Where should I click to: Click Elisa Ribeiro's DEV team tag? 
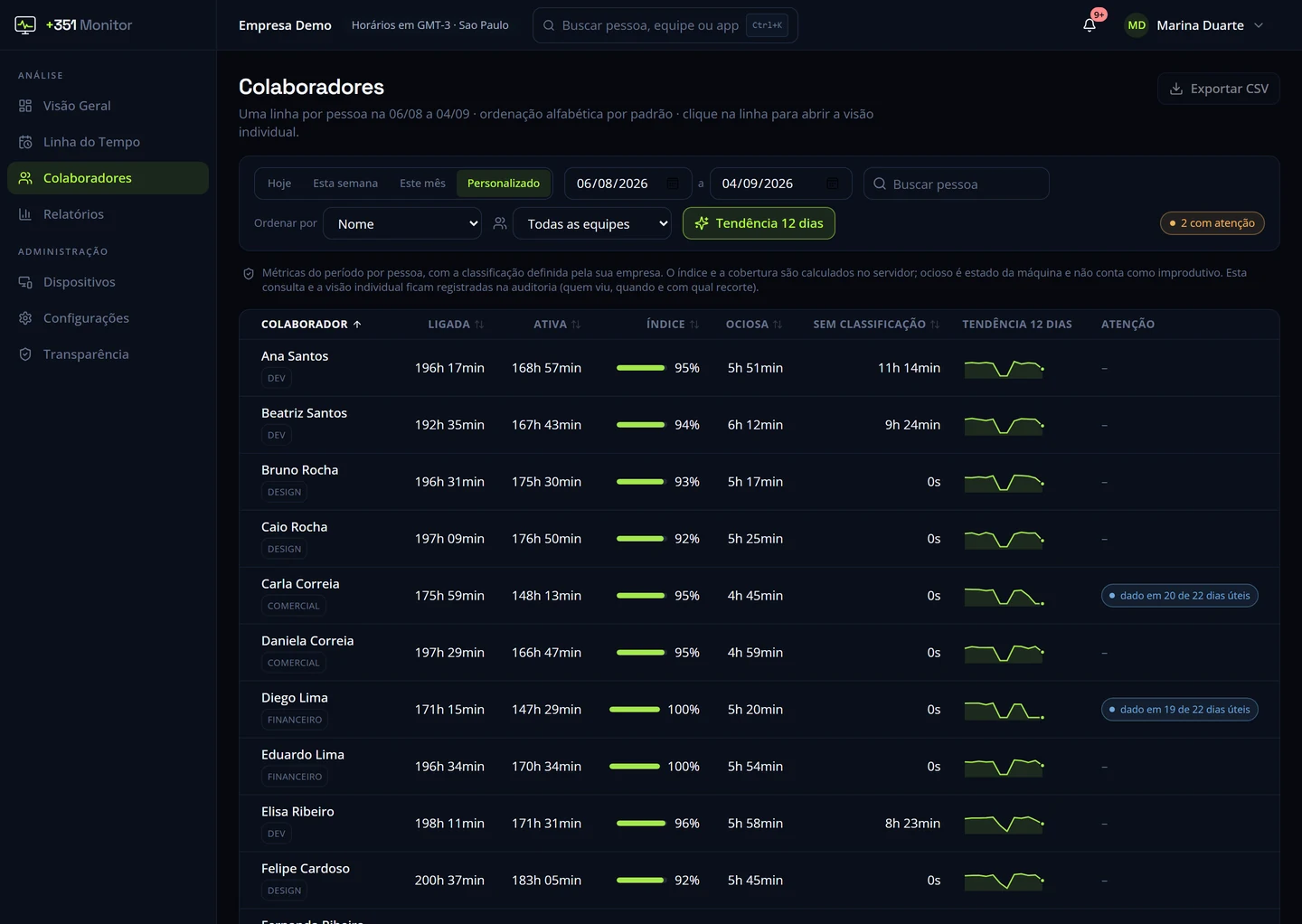click(x=277, y=834)
